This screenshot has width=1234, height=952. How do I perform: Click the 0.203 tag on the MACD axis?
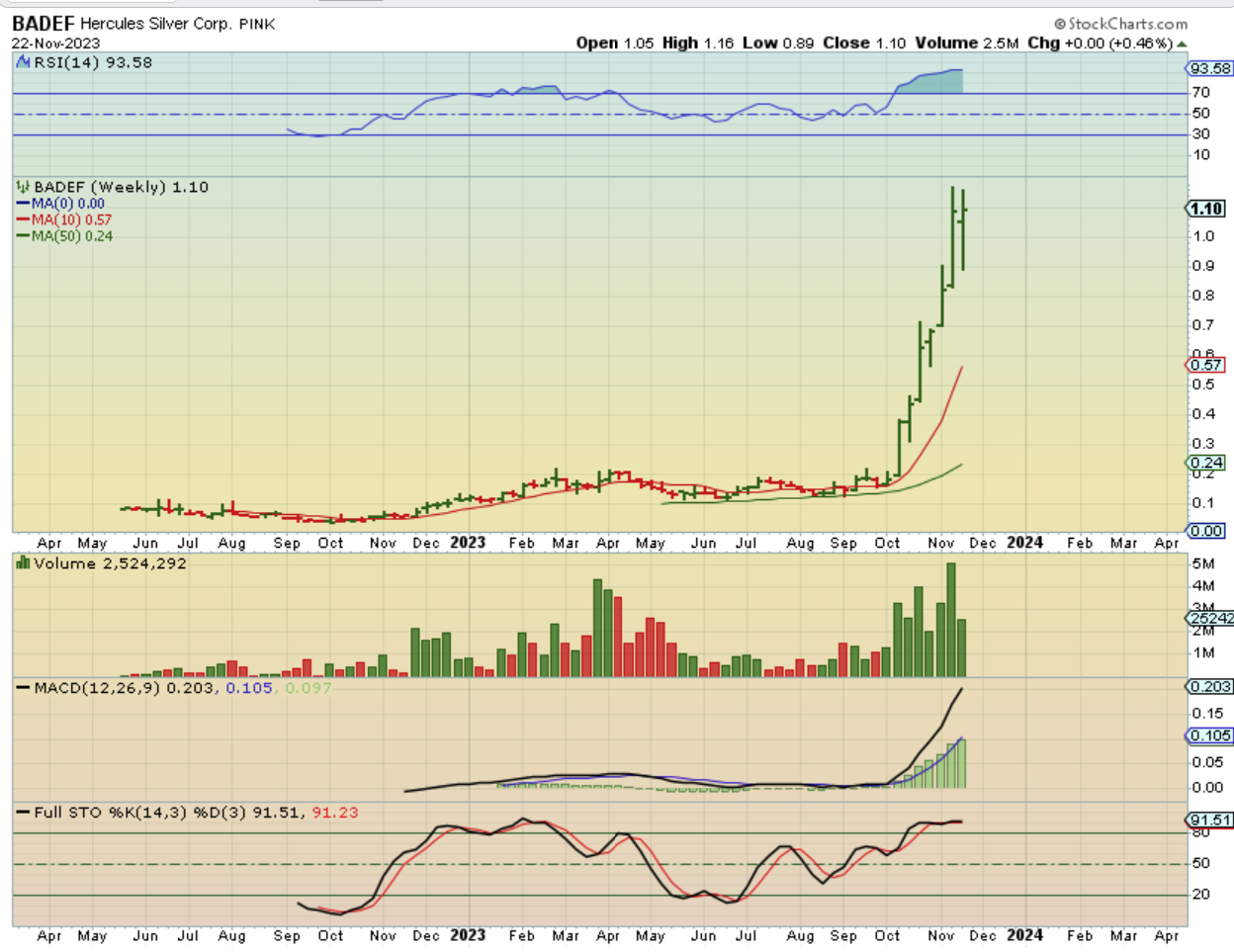1210,686
